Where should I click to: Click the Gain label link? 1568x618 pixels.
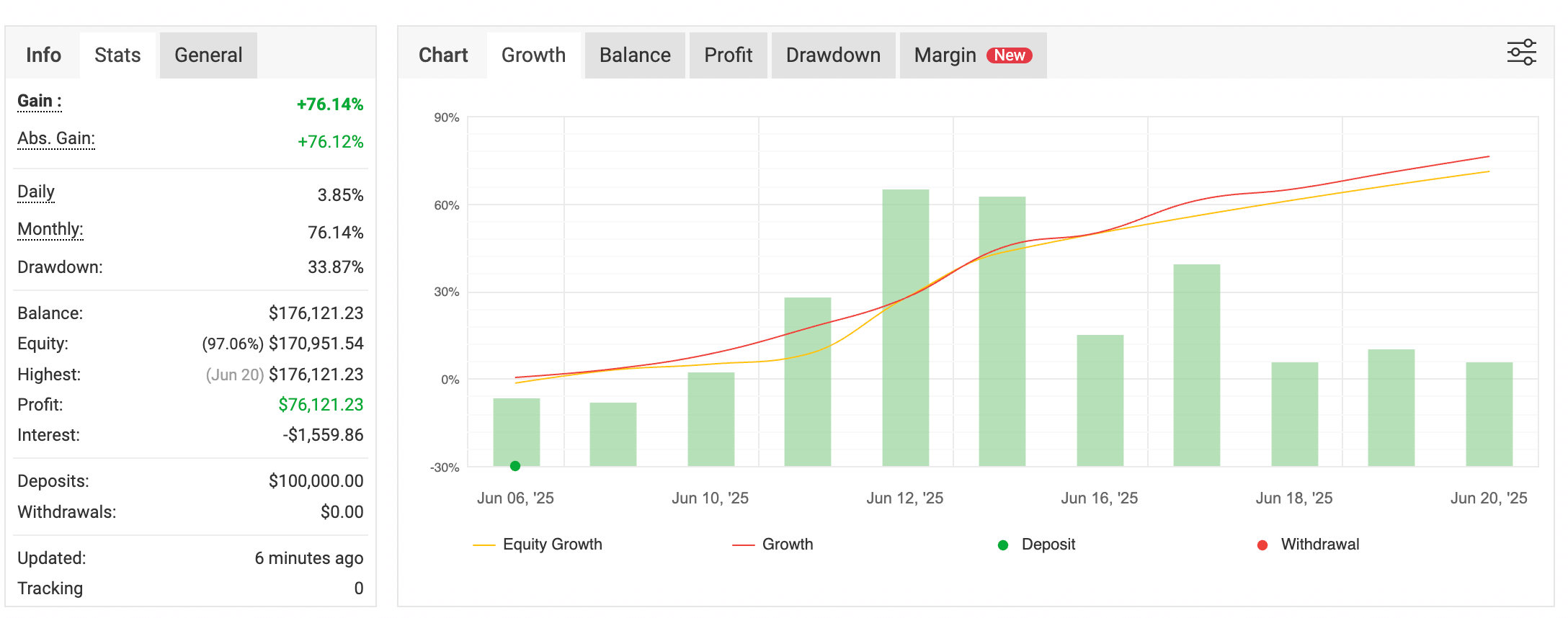click(39, 102)
